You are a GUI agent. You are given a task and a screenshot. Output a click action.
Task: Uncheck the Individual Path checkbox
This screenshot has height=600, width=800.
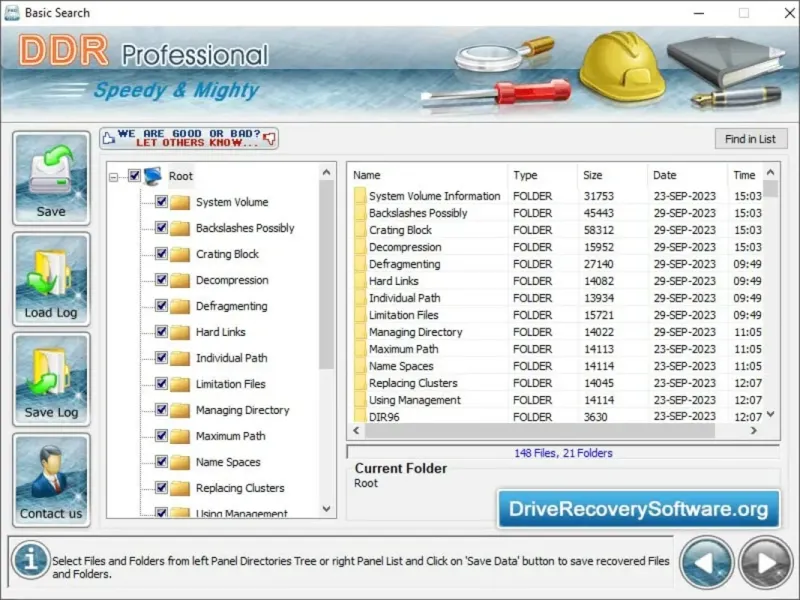[161, 358]
